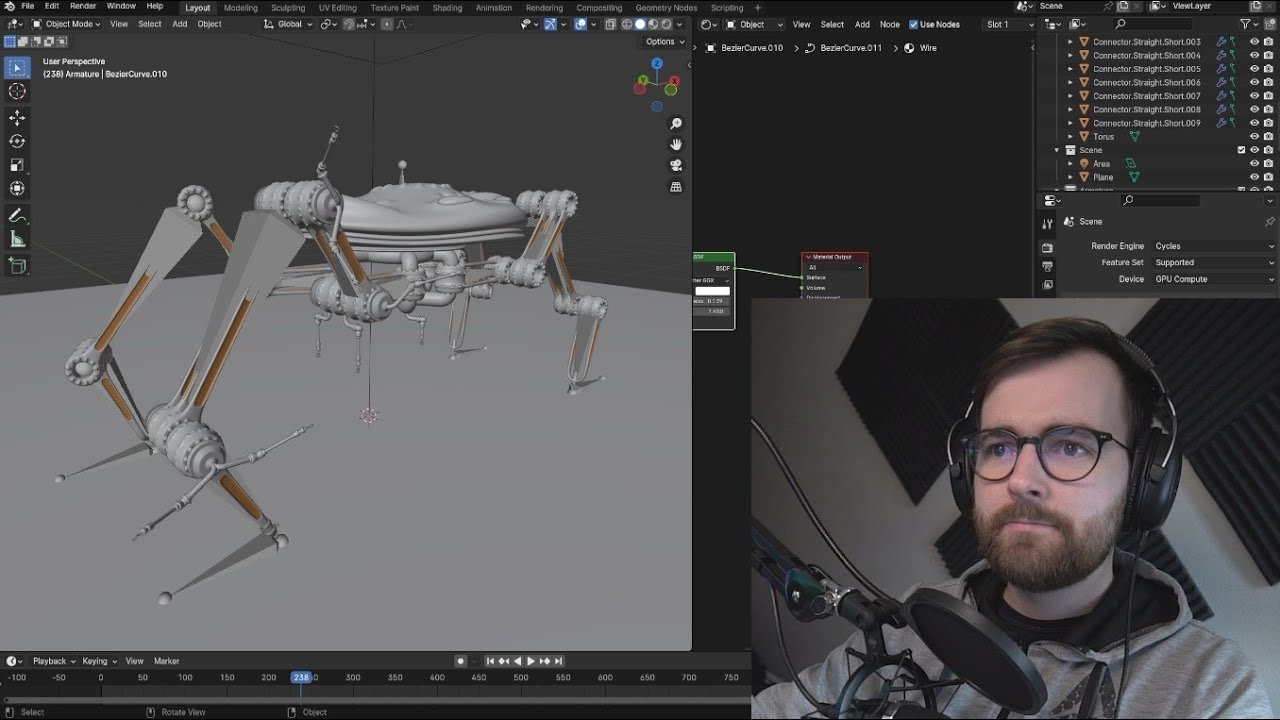
Task: Open the Slot 1 material dropdown
Action: pyautogui.click(x=1008, y=24)
